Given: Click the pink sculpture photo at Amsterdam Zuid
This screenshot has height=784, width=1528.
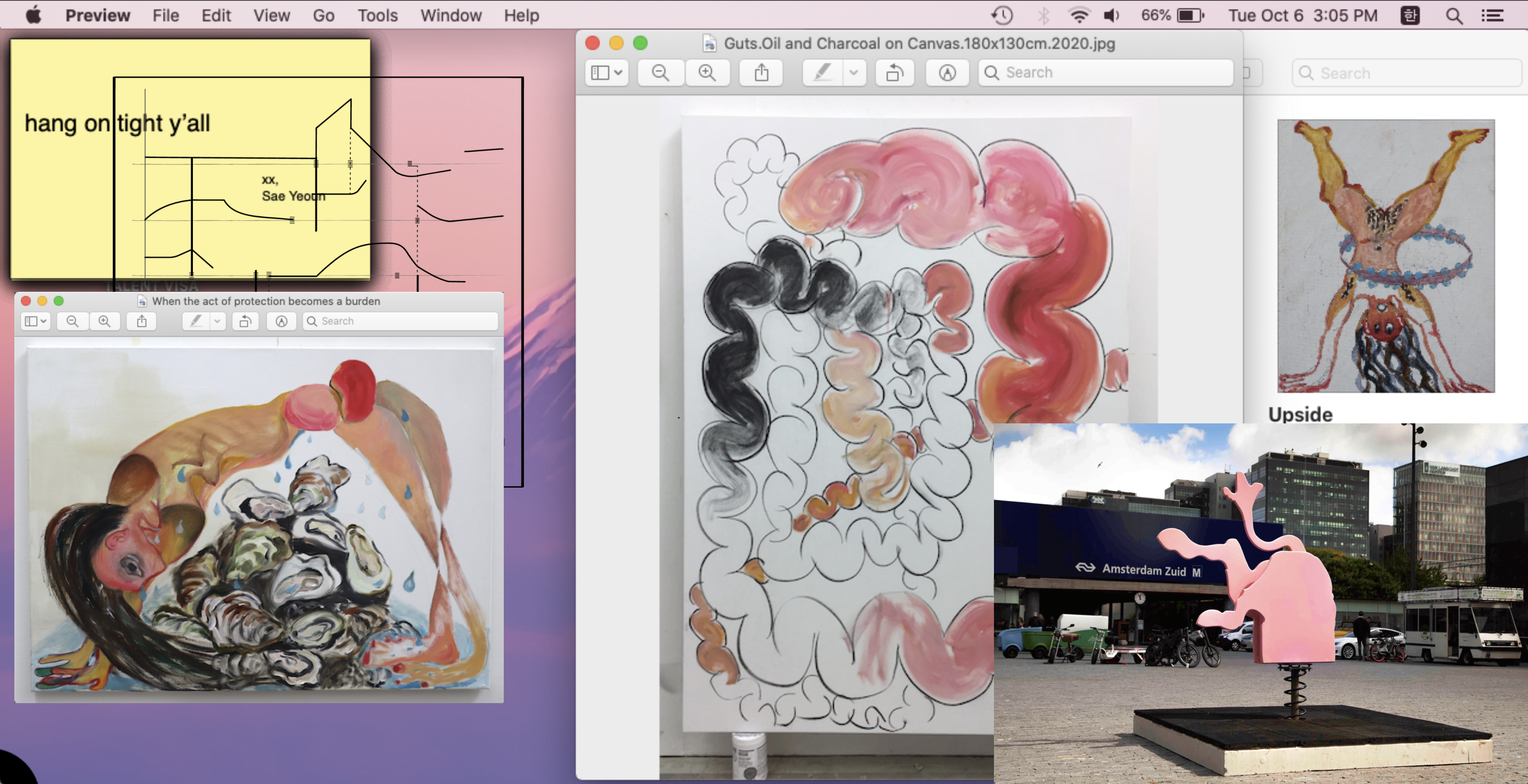Looking at the screenshot, I should (1261, 603).
